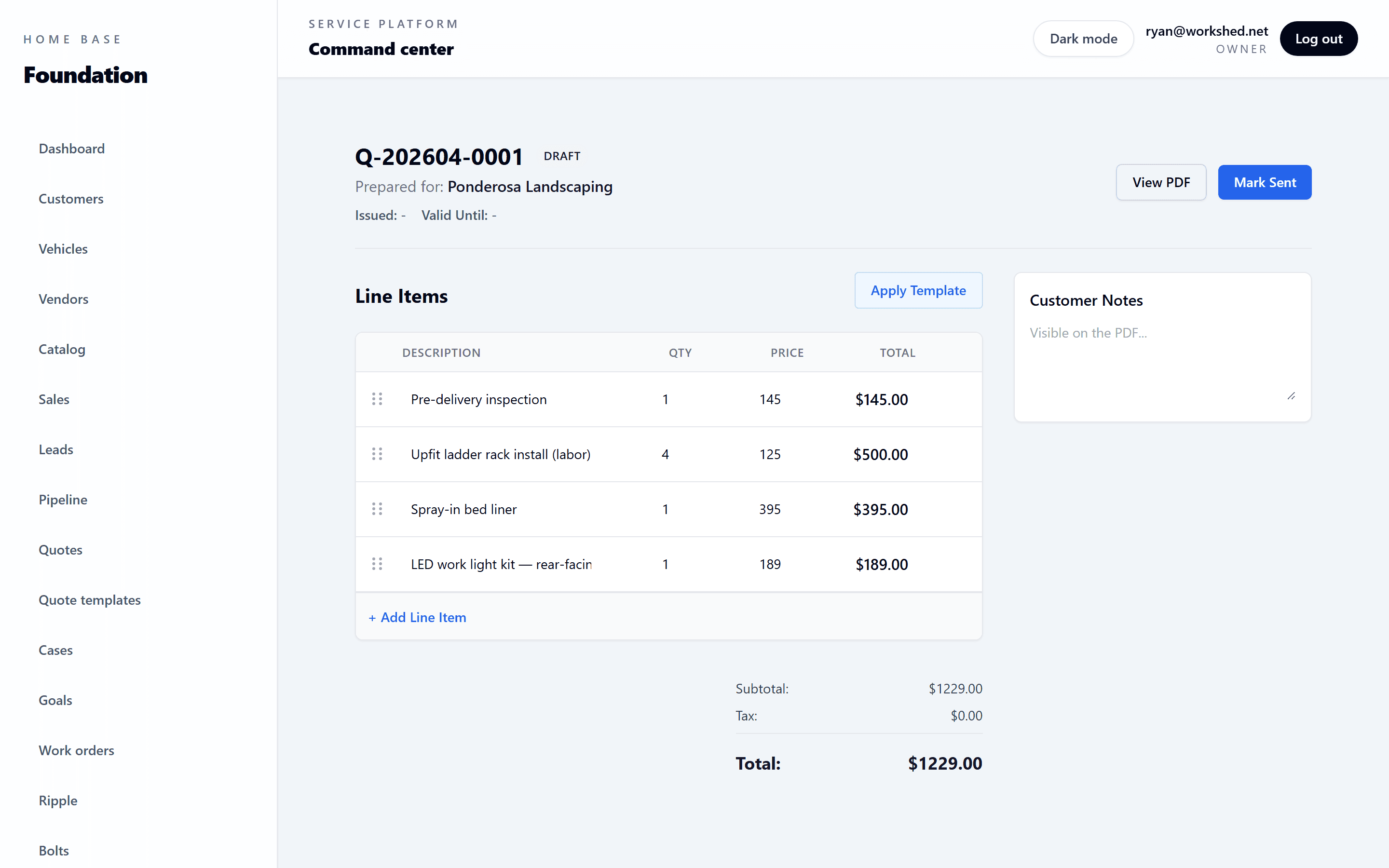Click the Mark Sent button
Screen dimensions: 1389x868
[x=1265, y=183]
